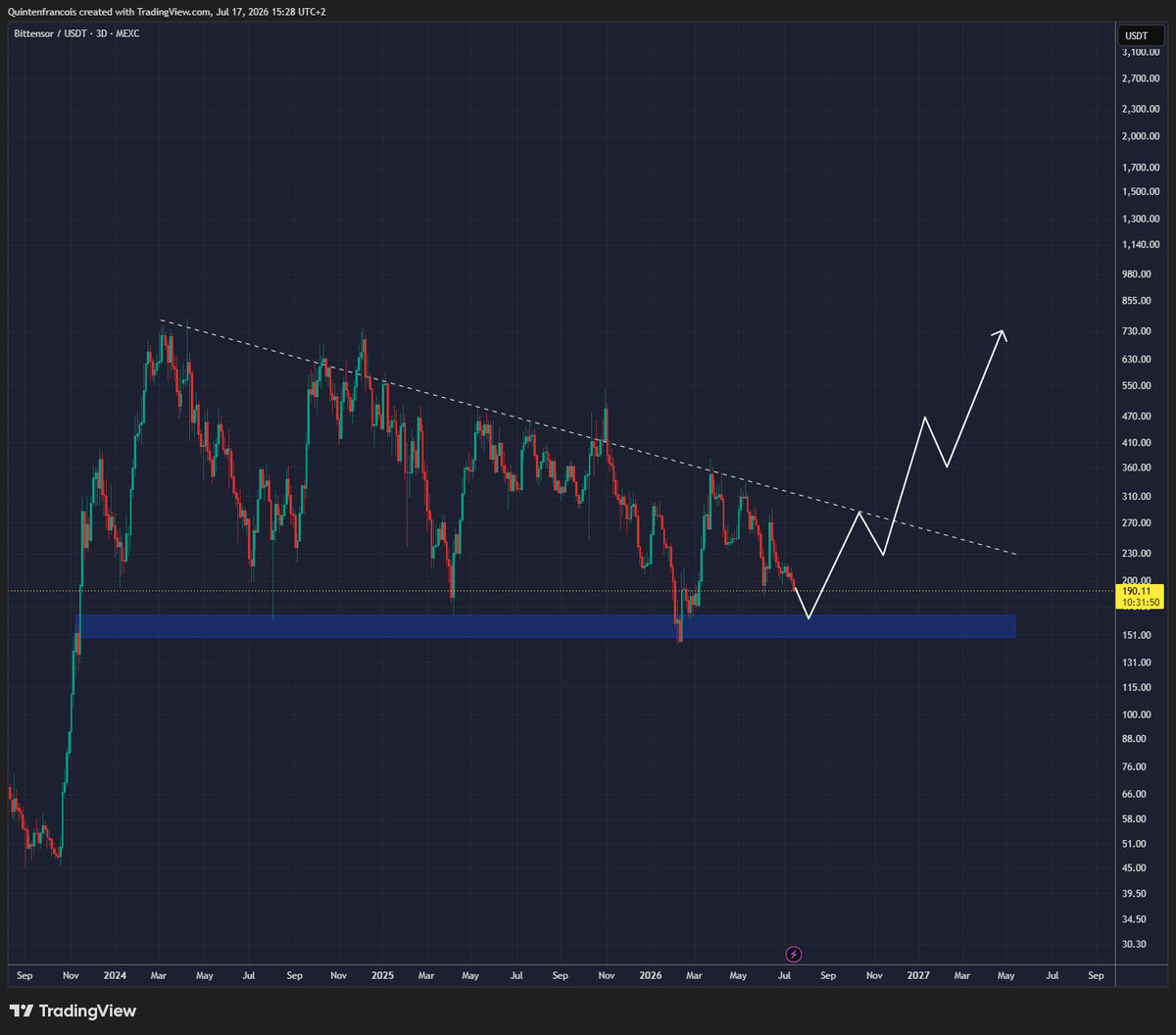Select the blue support zone rectangle
1176x1035 pixels.
coord(547,626)
